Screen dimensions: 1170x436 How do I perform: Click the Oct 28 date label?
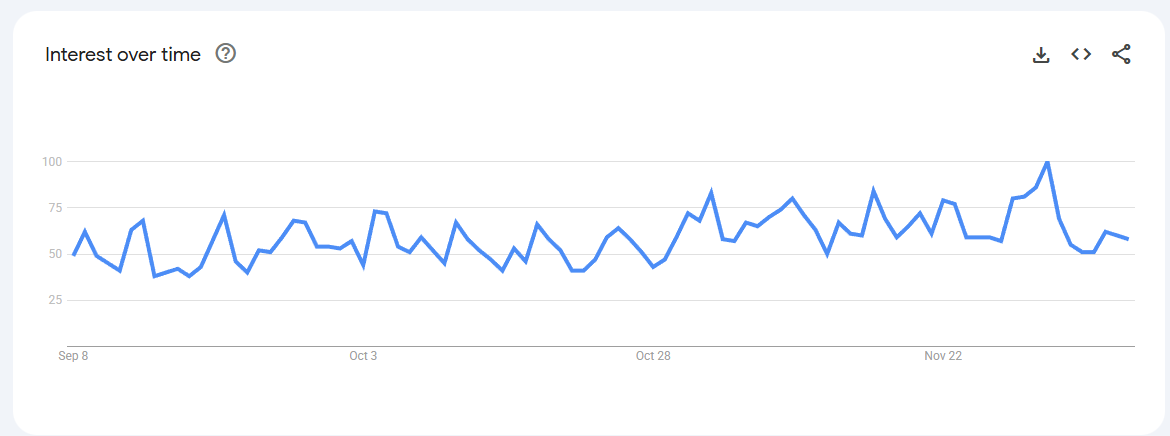pyautogui.click(x=653, y=356)
